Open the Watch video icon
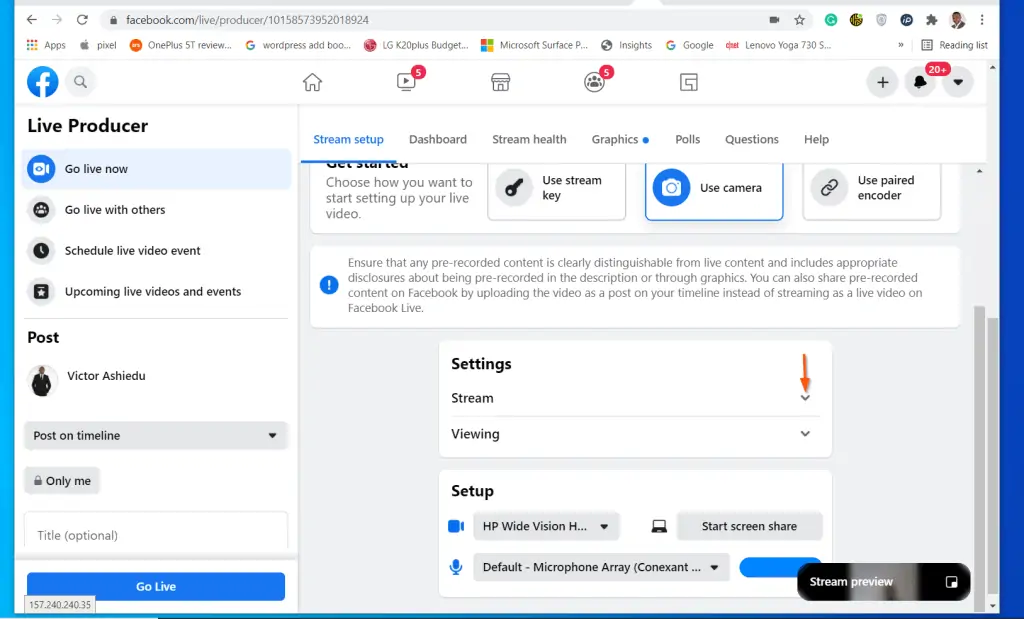1024x619 pixels. [406, 82]
